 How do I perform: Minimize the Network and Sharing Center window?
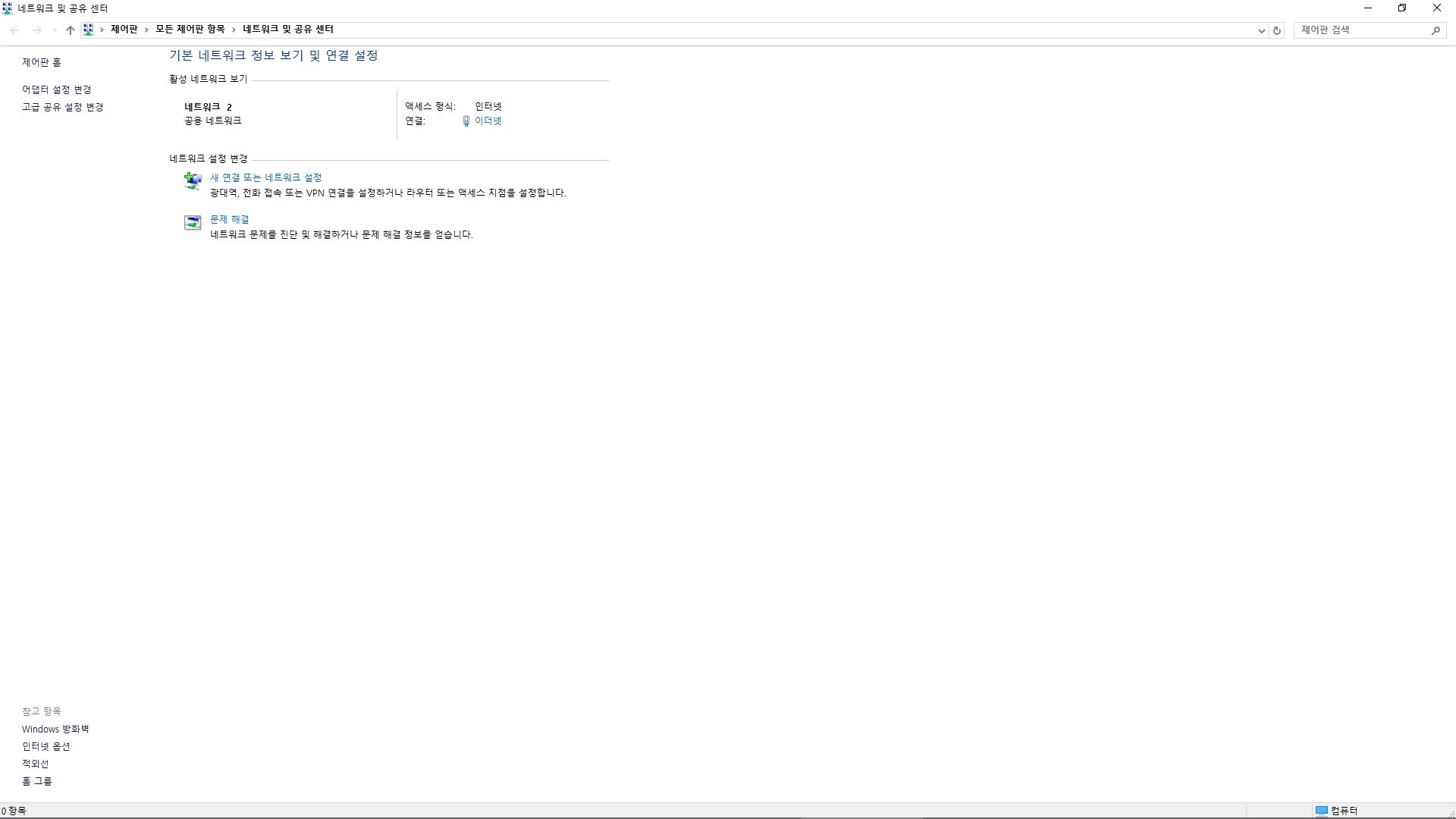coord(1368,8)
